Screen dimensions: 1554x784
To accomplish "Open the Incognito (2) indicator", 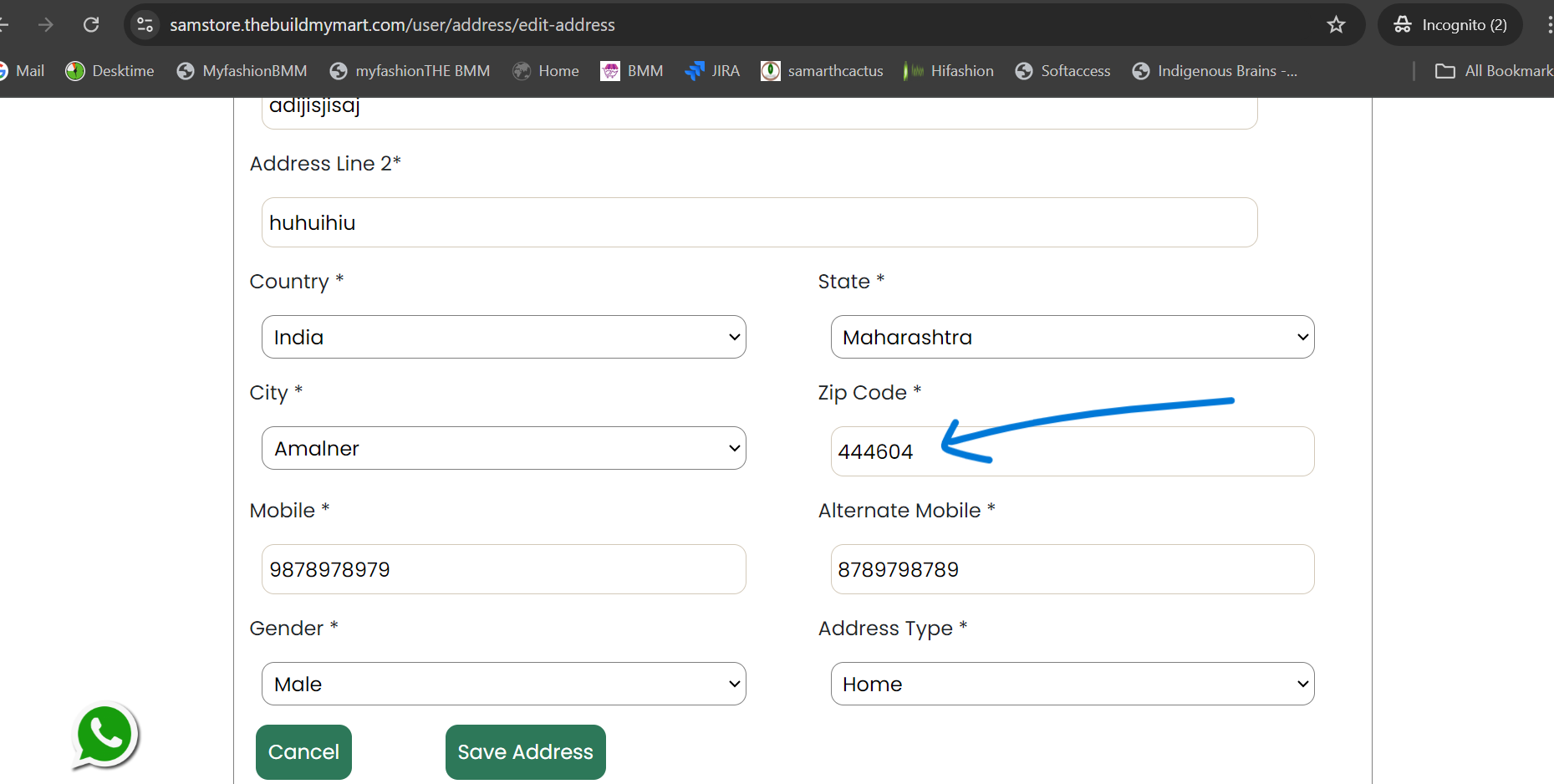I will click(x=1450, y=24).
